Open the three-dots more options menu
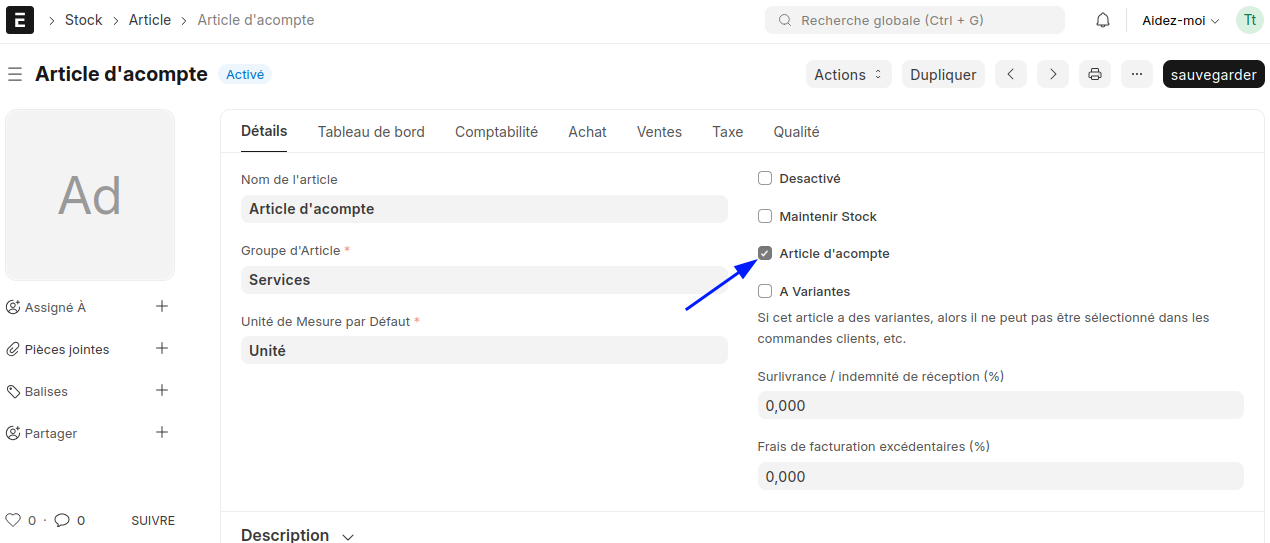Screen dimensions: 1270x543 coord(1137,74)
